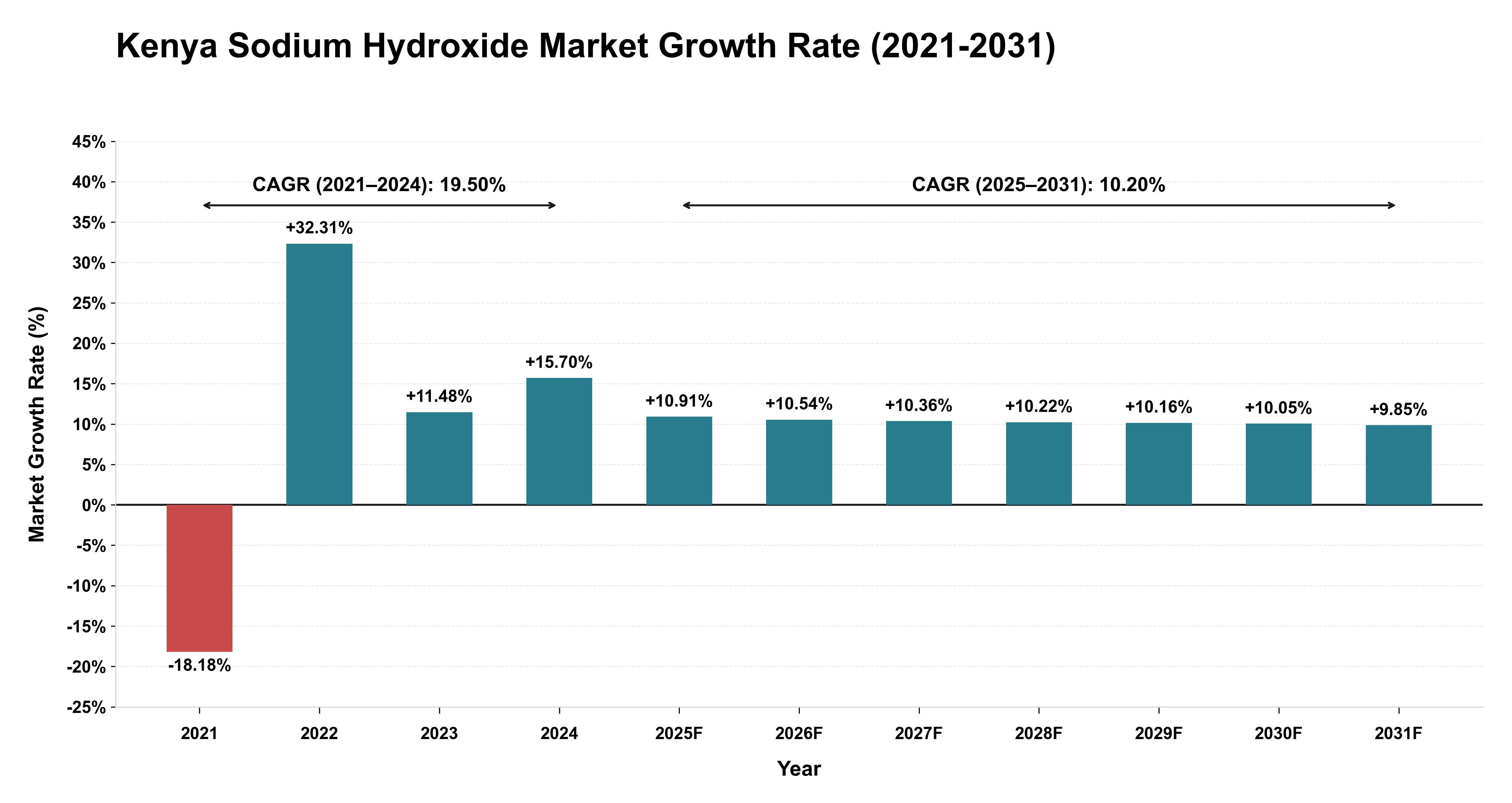Click the '35%' y-axis tick label
Screen dimensions: 1512x803
[x=89, y=223]
